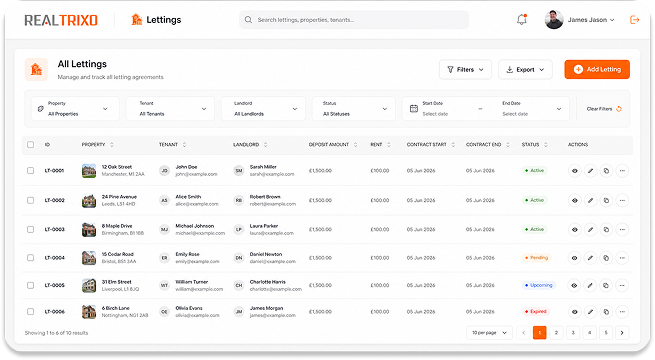This screenshot has height=360, width=655.
Task: Select the LT-0005 row checkbox
Action: click(x=30, y=285)
